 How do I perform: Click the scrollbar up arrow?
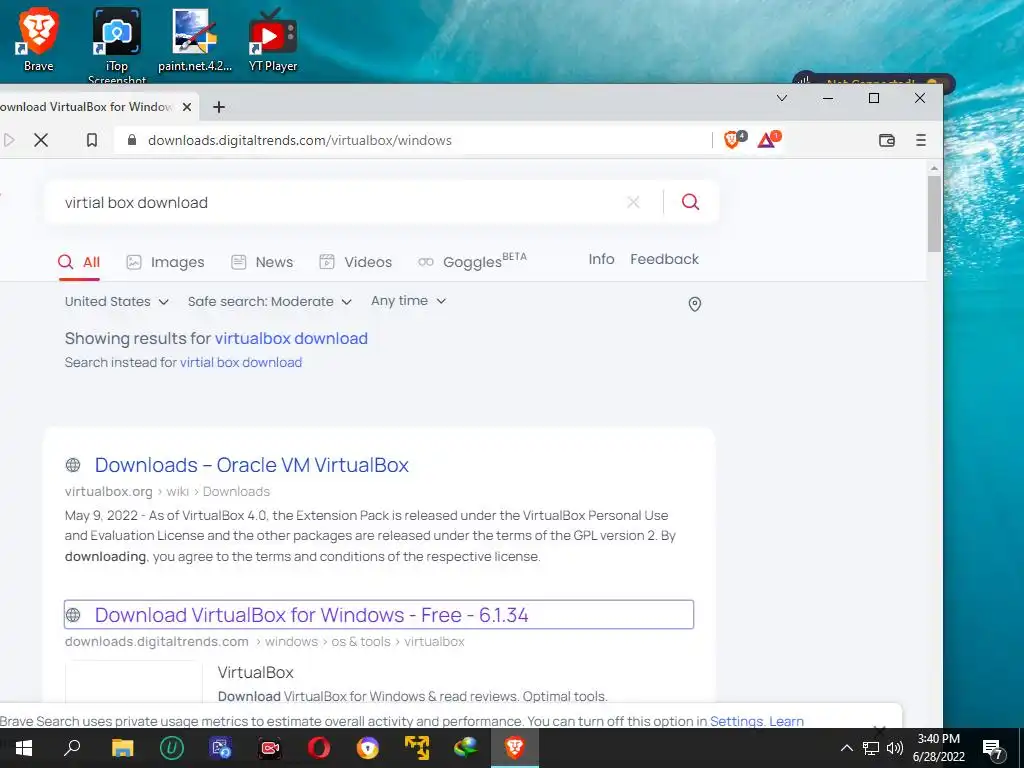point(935,168)
